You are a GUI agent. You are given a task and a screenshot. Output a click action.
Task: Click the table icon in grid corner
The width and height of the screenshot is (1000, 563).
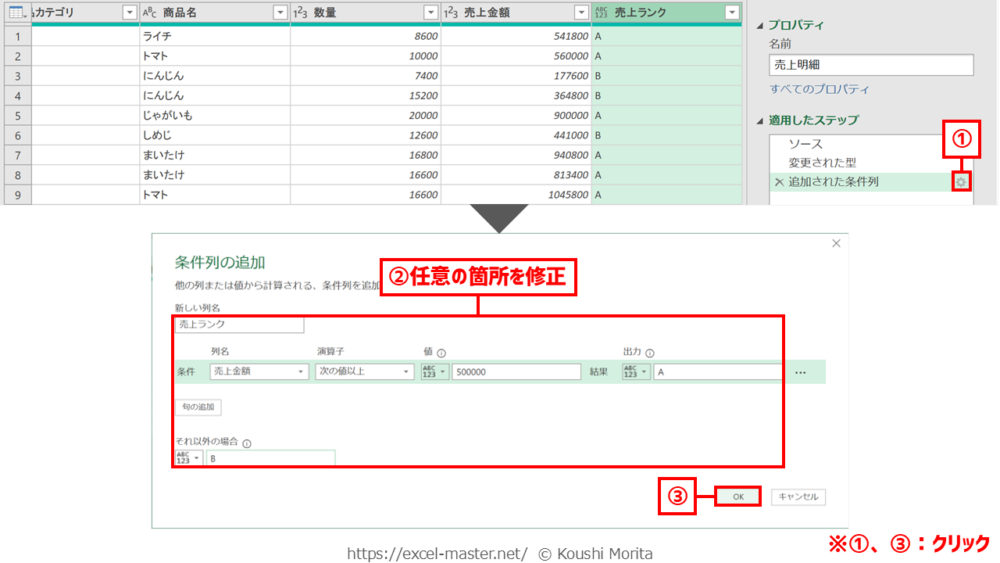click(x=16, y=12)
